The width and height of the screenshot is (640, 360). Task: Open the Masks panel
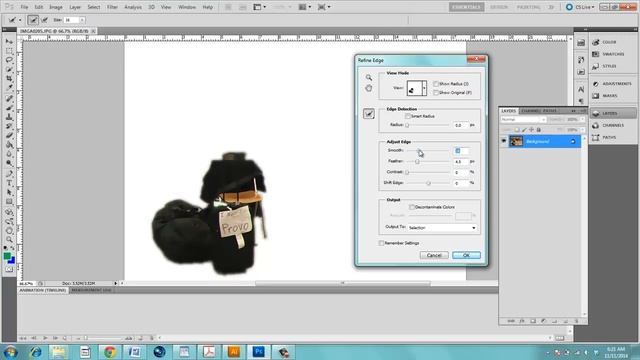609,96
